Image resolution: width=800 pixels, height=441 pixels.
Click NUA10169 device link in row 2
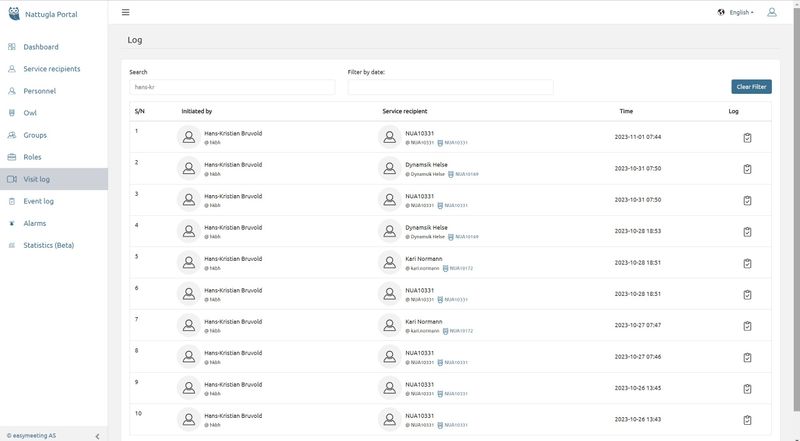(464, 175)
